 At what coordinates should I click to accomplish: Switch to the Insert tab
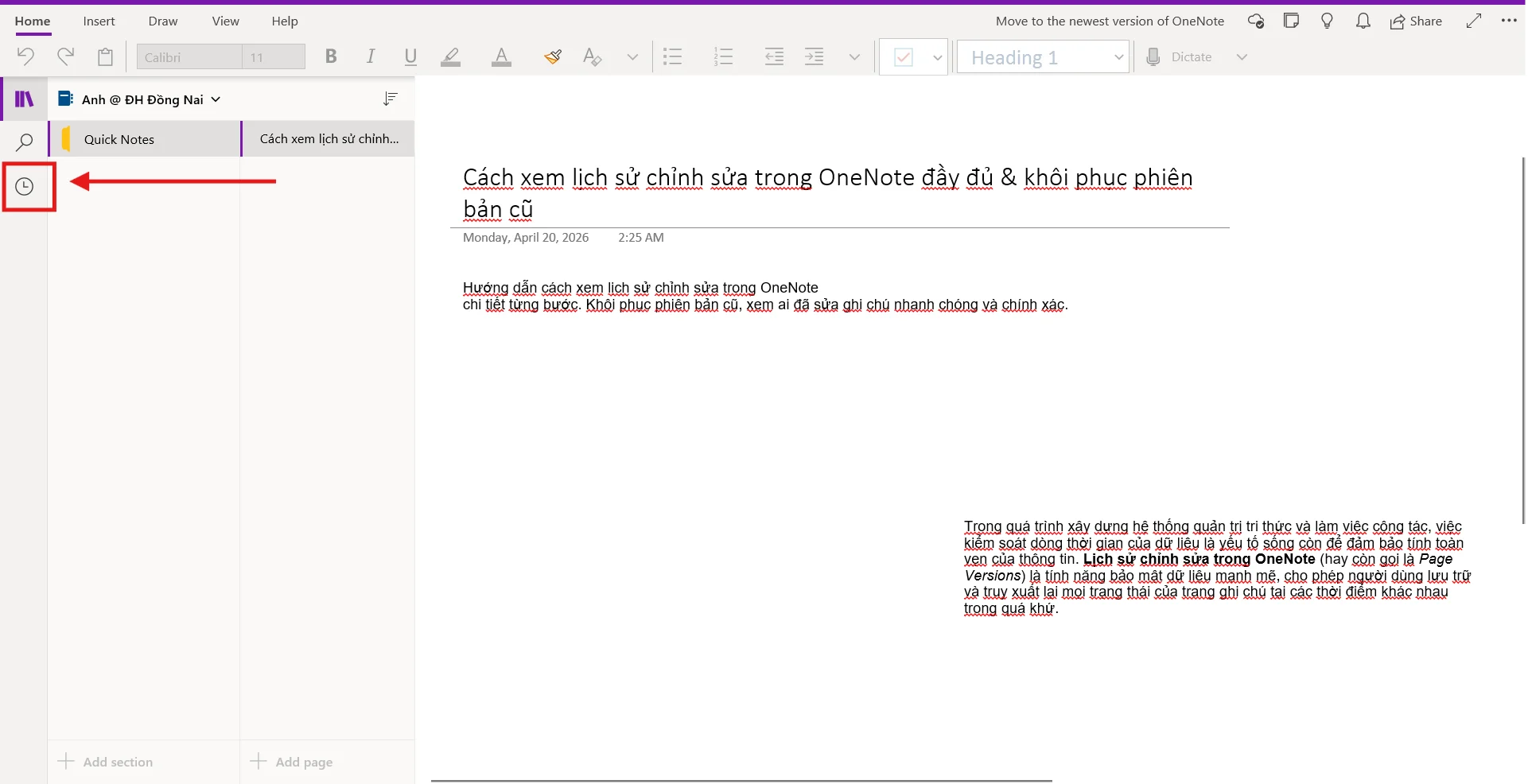pyautogui.click(x=99, y=21)
